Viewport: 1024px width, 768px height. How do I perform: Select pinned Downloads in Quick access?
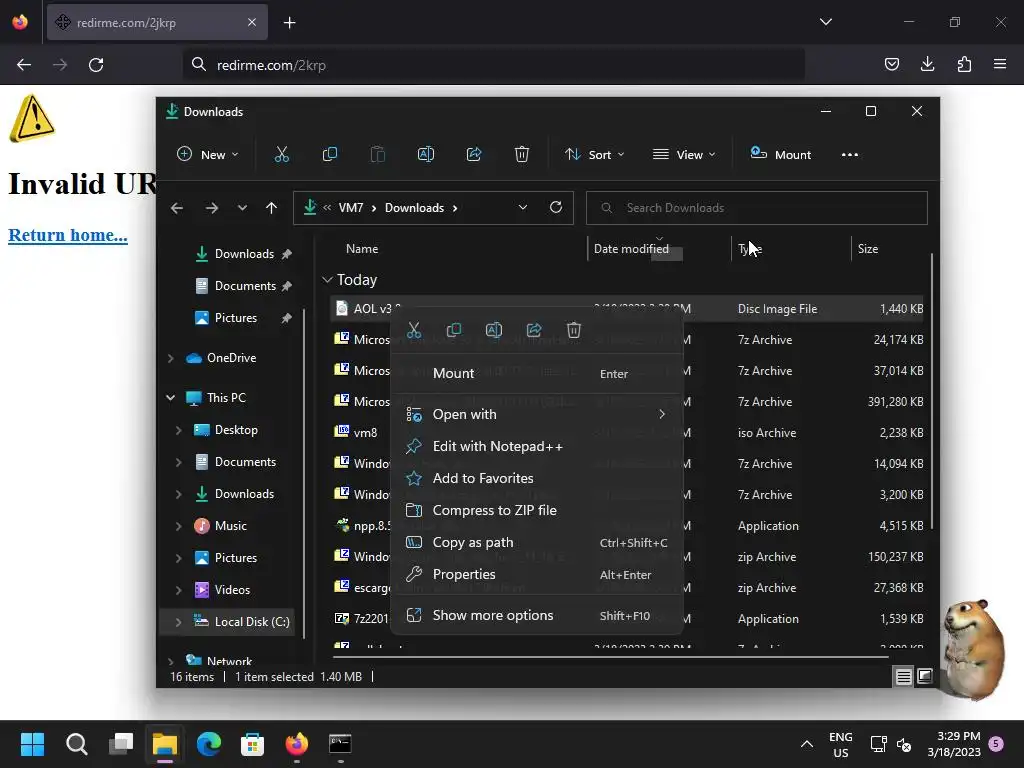pos(243,254)
